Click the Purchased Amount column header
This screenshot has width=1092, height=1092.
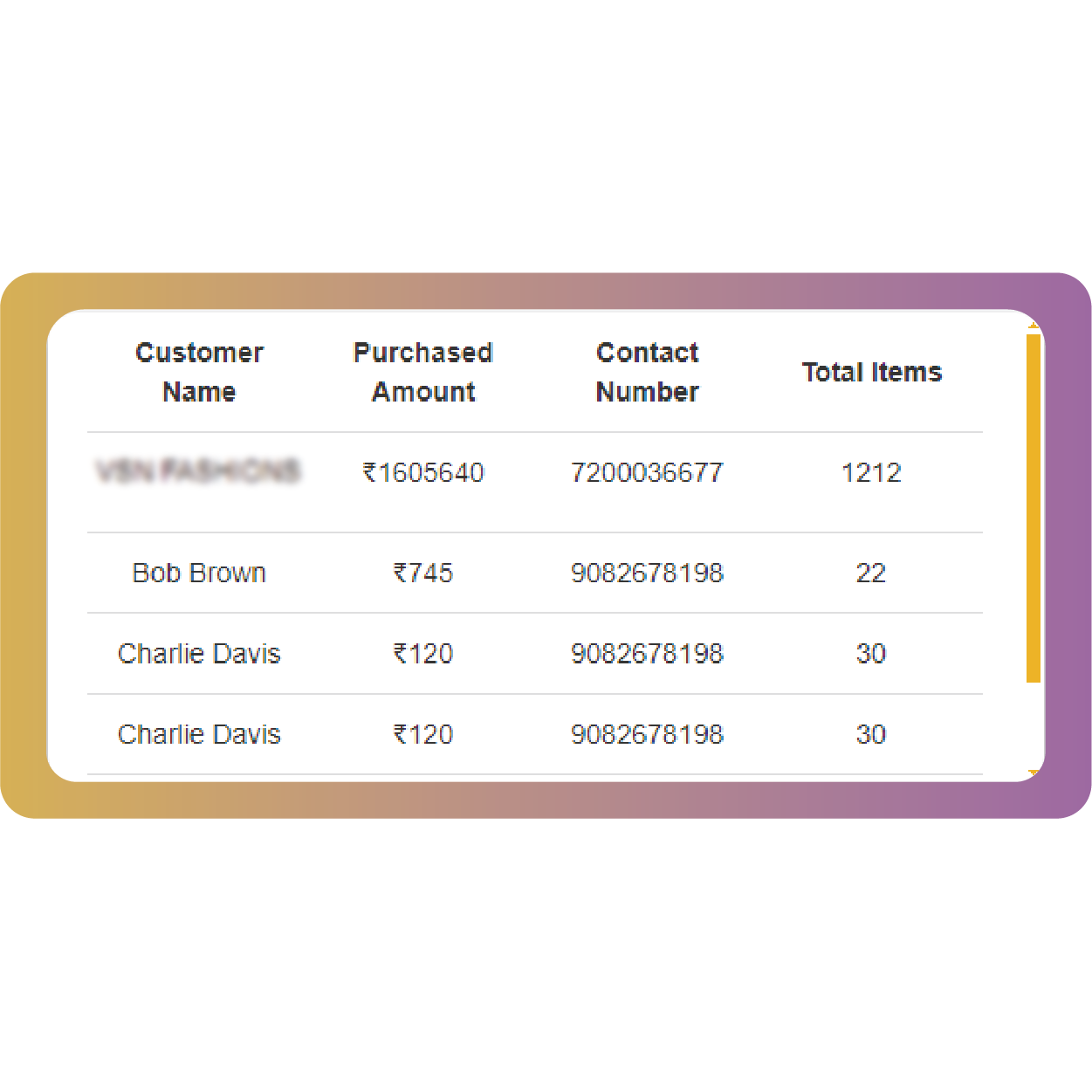pyautogui.click(x=423, y=372)
